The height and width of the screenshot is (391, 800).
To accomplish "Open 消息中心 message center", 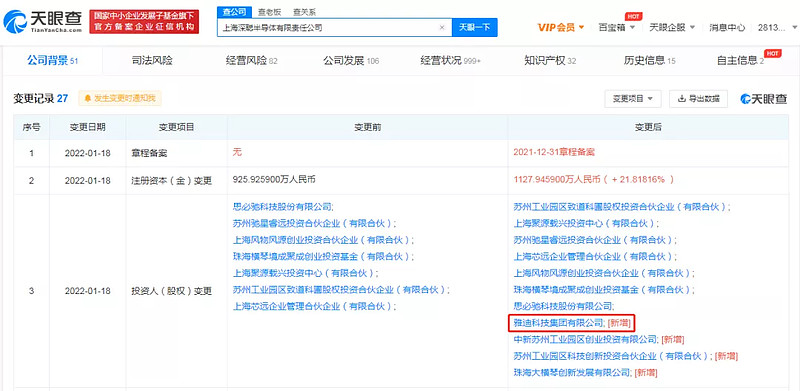I will 727,28.
